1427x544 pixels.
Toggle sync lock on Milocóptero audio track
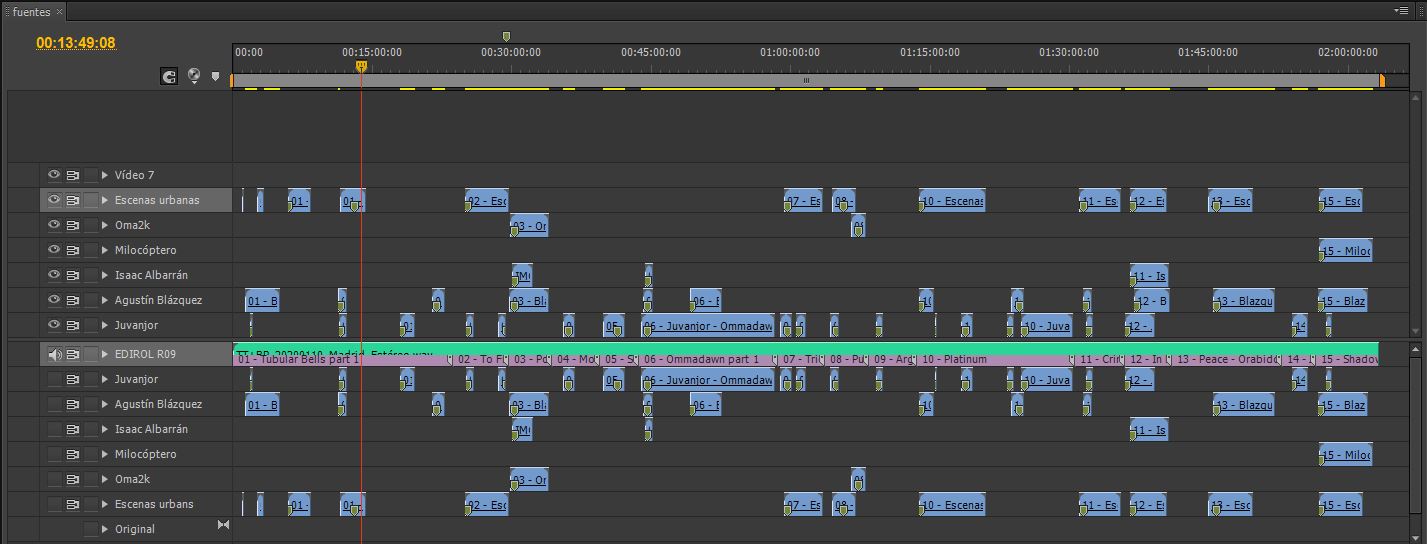pos(73,454)
